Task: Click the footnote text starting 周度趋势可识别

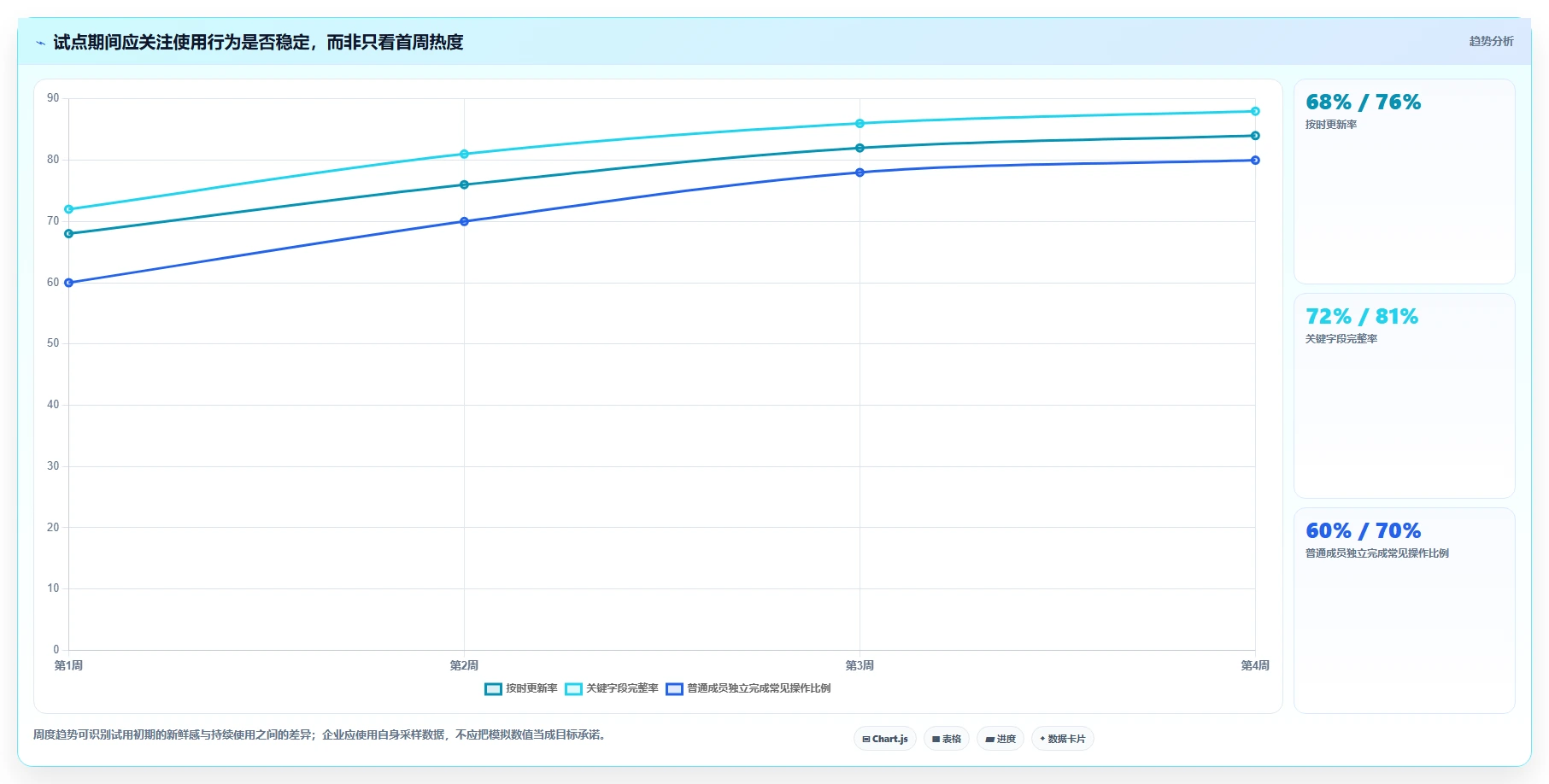Action: (320, 734)
